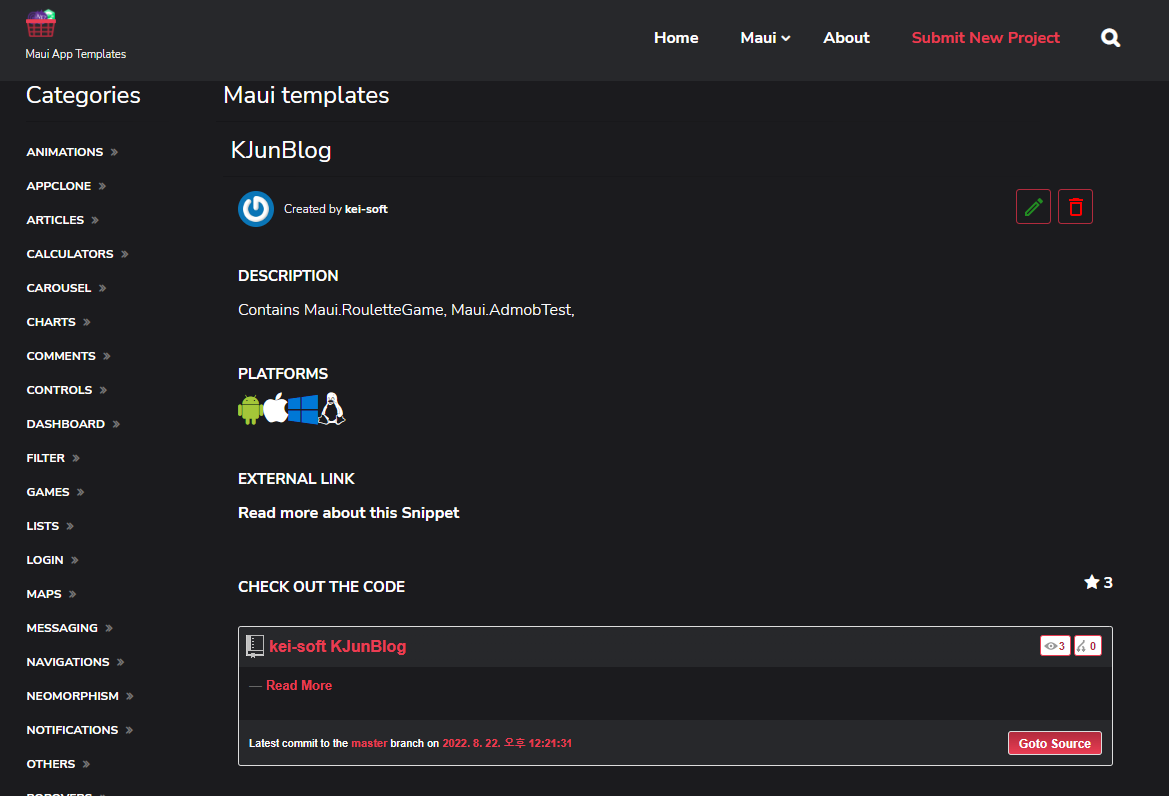Click the Goto Source button
This screenshot has height=796, width=1169.
click(1054, 743)
